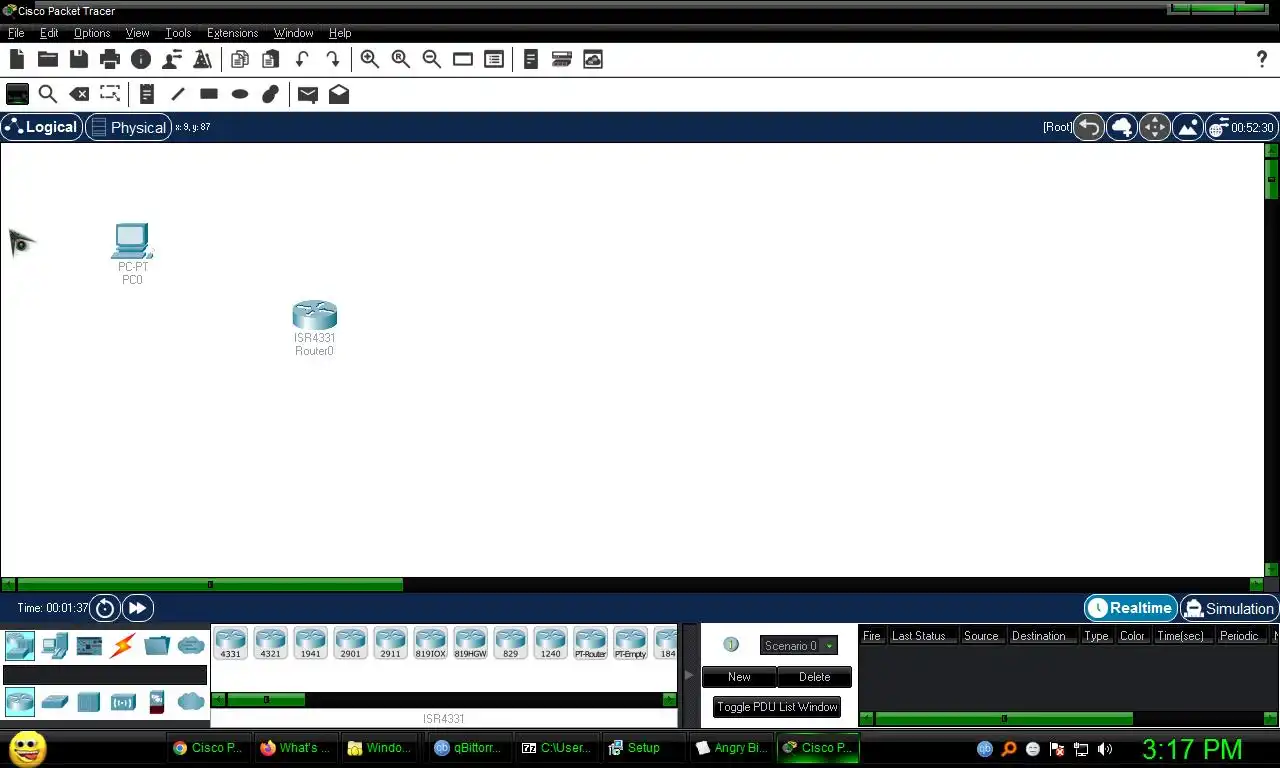The image size is (1280, 768).
Task: Pick the 4321 router model
Action: point(271,643)
